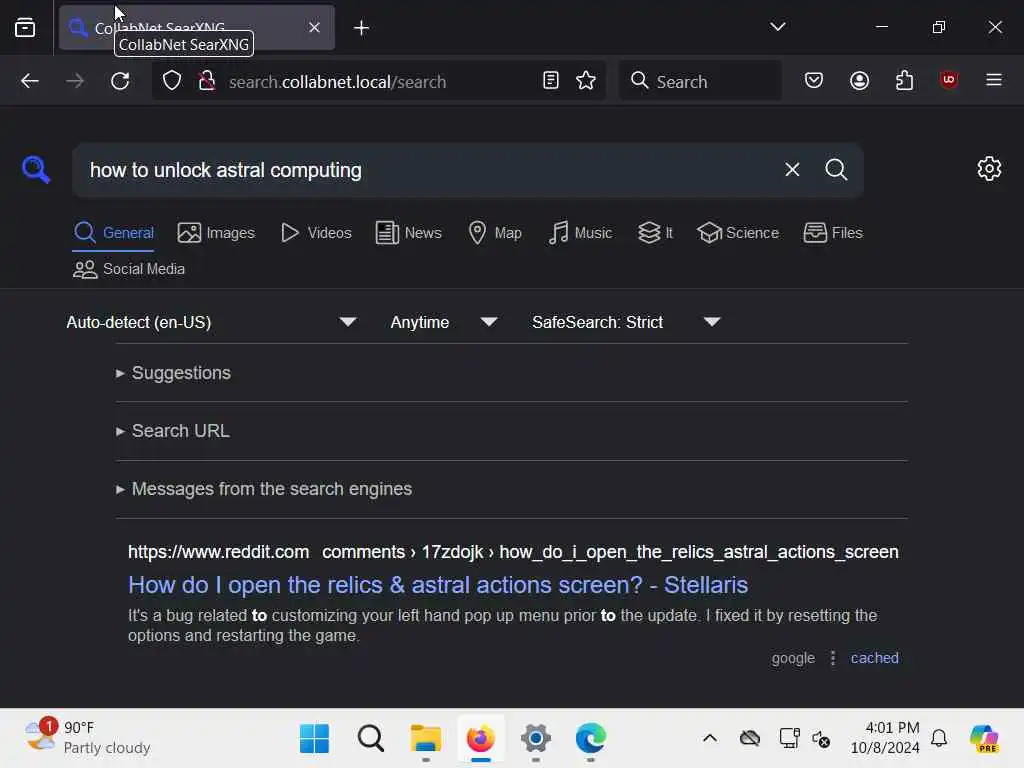Click the insecure connection padlock icon
This screenshot has width=1024, height=768.
(207, 81)
